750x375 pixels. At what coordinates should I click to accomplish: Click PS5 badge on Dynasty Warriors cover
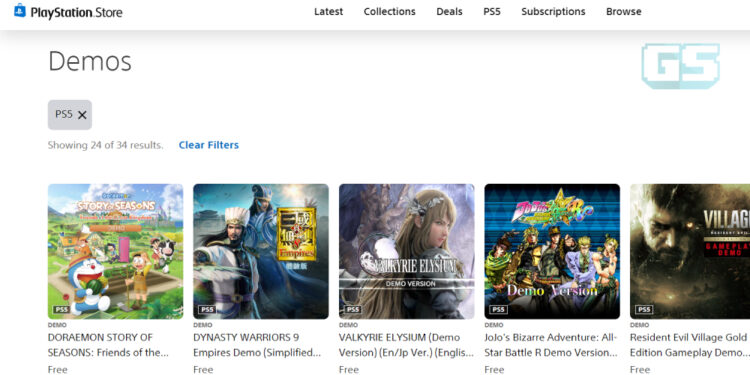coord(207,309)
